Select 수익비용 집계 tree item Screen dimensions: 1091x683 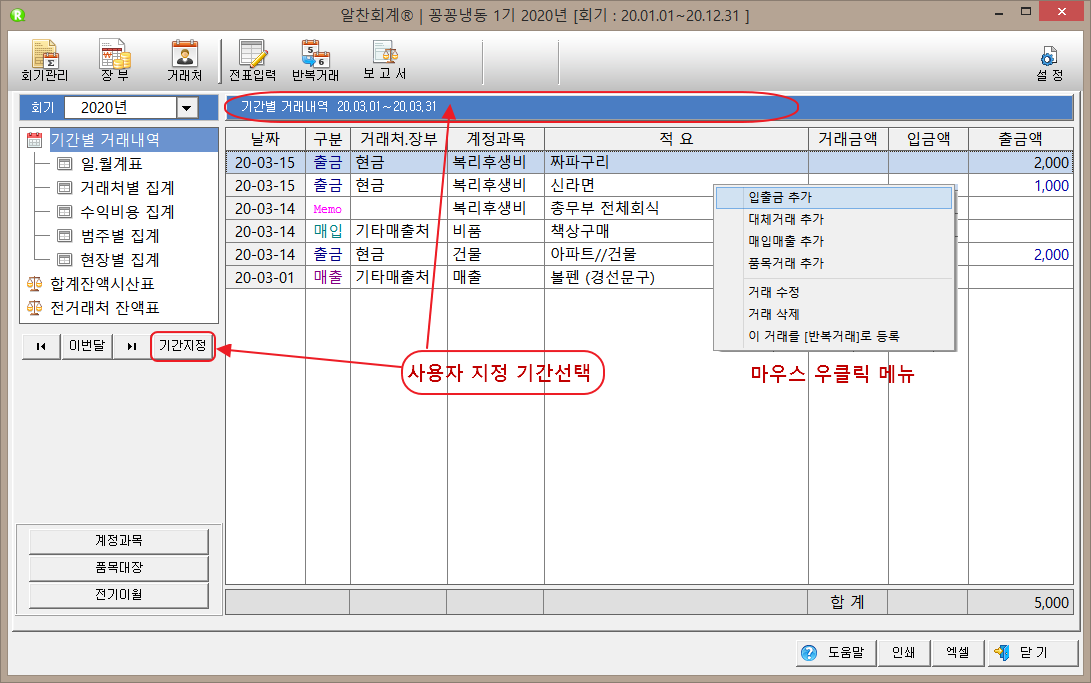(x=127, y=211)
